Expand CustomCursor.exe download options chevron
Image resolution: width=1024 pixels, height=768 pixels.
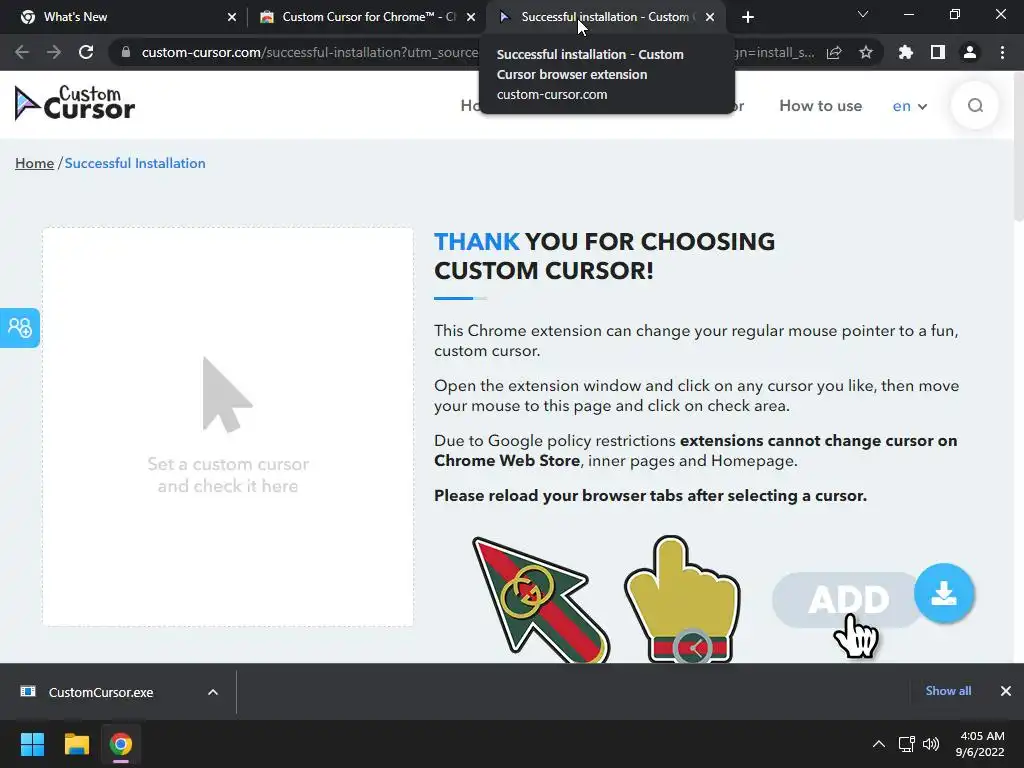[x=213, y=692]
